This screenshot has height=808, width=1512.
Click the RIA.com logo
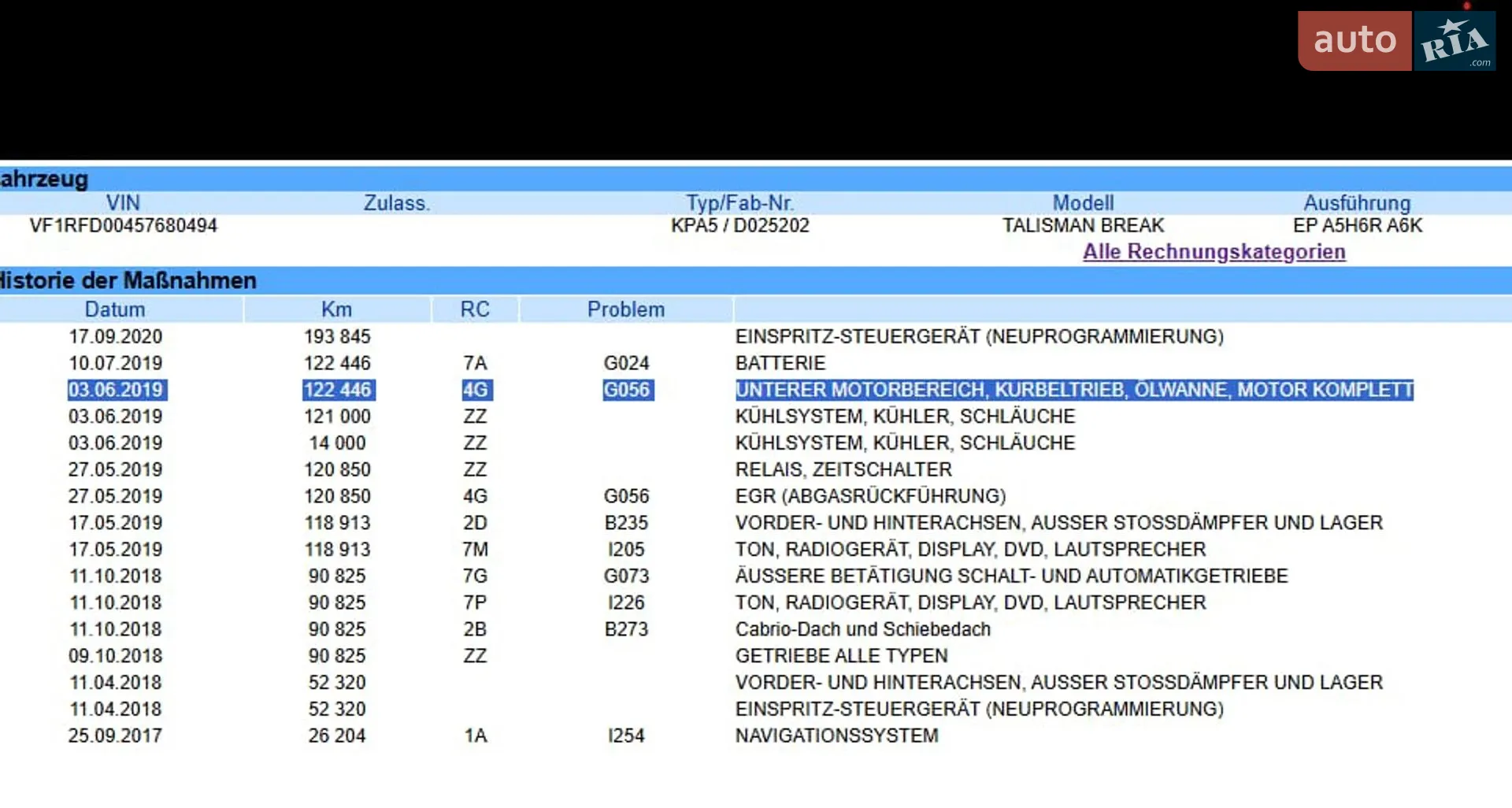click(x=1455, y=41)
